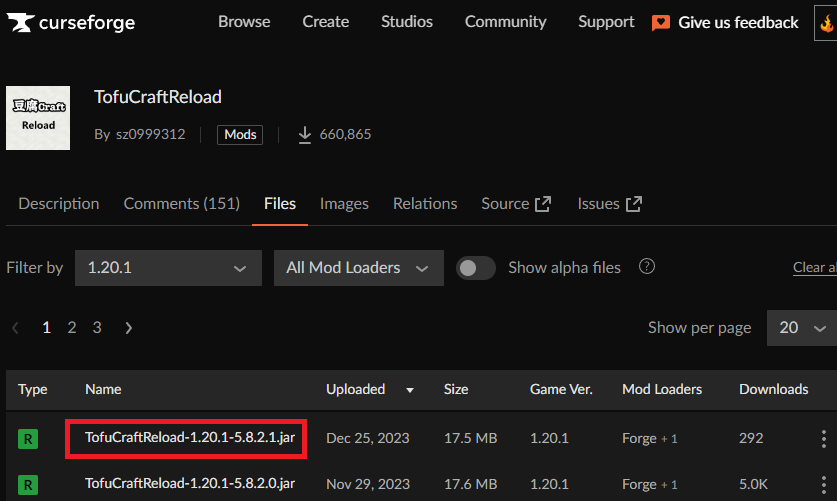The image size is (837, 501).
Task: Open the Browse menu in navigation
Action: coord(244,22)
